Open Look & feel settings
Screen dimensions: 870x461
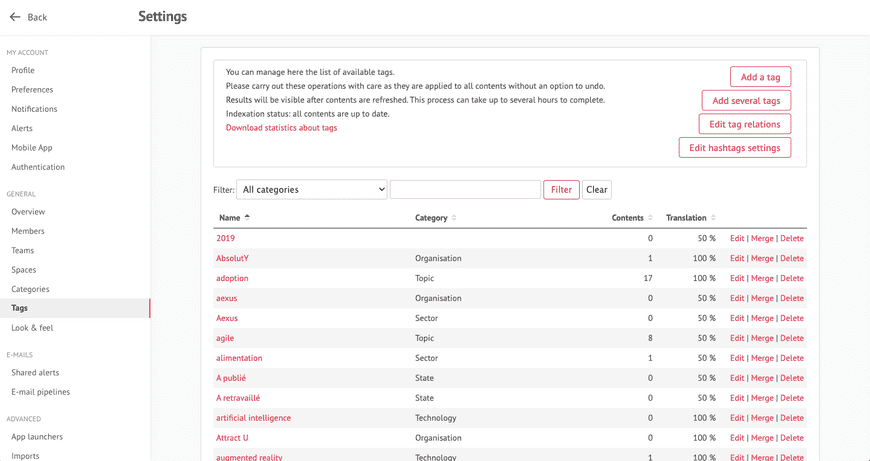[x=32, y=328]
